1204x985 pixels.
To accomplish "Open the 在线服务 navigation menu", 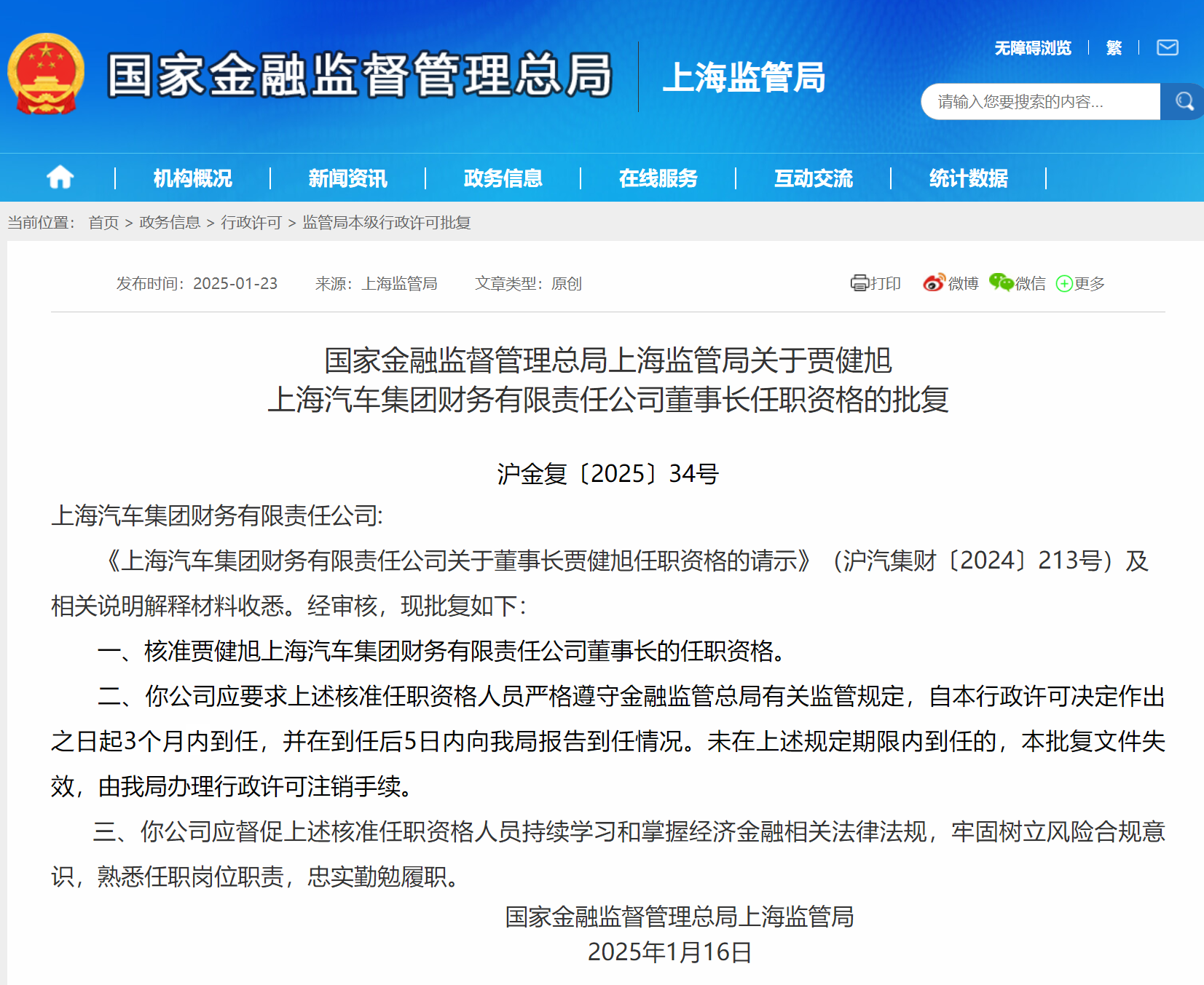I will pyautogui.click(x=658, y=178).
